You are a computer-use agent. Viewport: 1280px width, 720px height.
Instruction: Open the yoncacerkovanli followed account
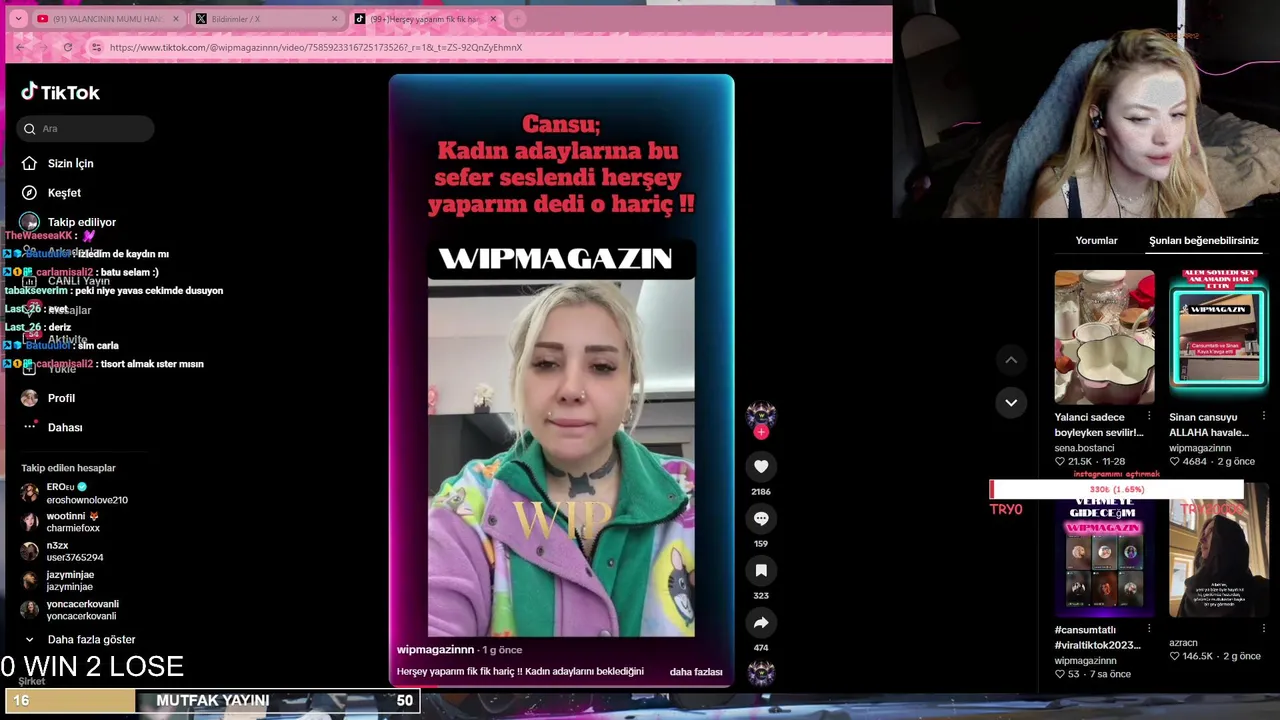[x=70, y=609]
